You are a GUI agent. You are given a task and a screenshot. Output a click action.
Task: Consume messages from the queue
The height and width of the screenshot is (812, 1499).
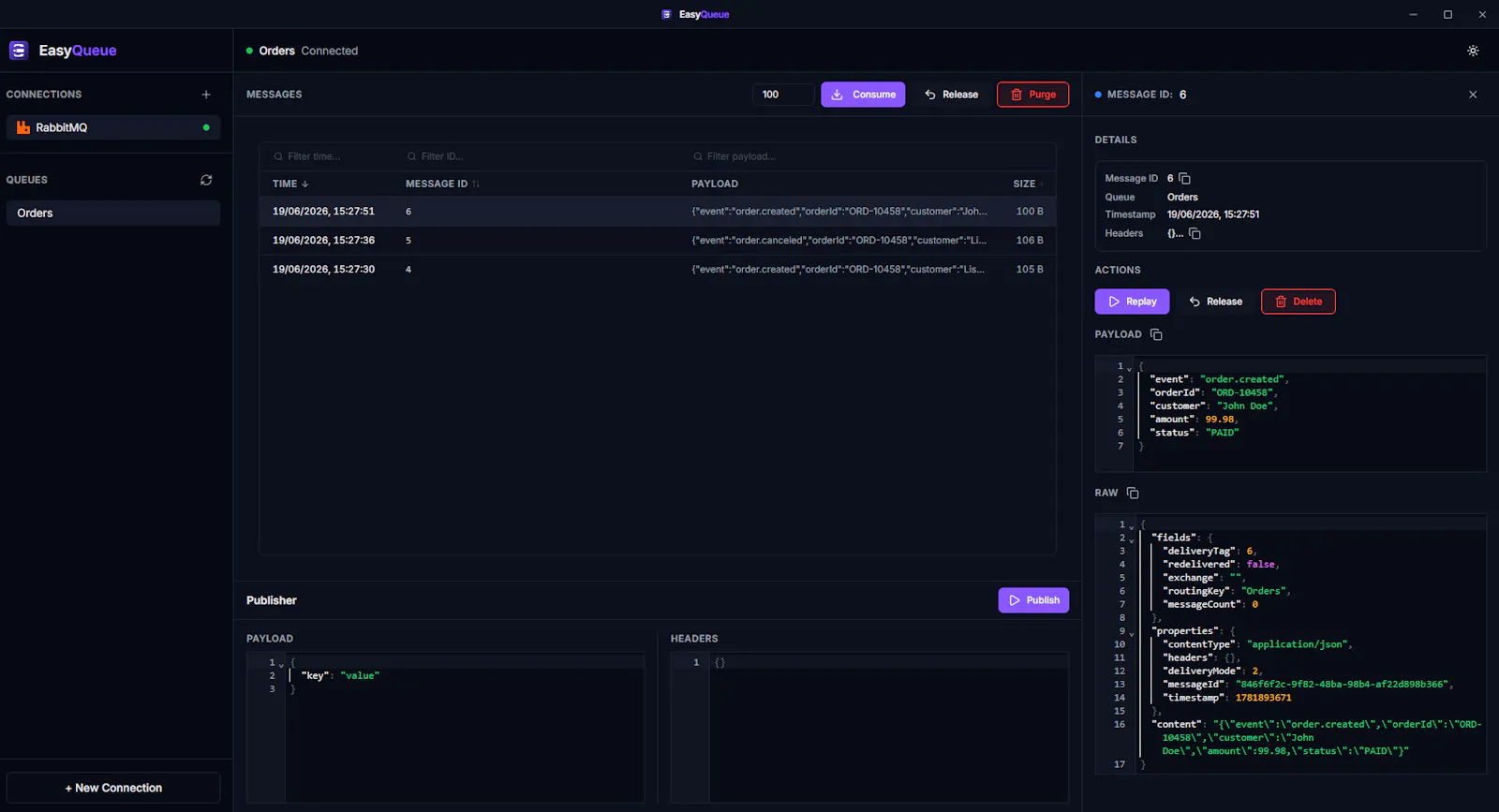pos(863,95)
